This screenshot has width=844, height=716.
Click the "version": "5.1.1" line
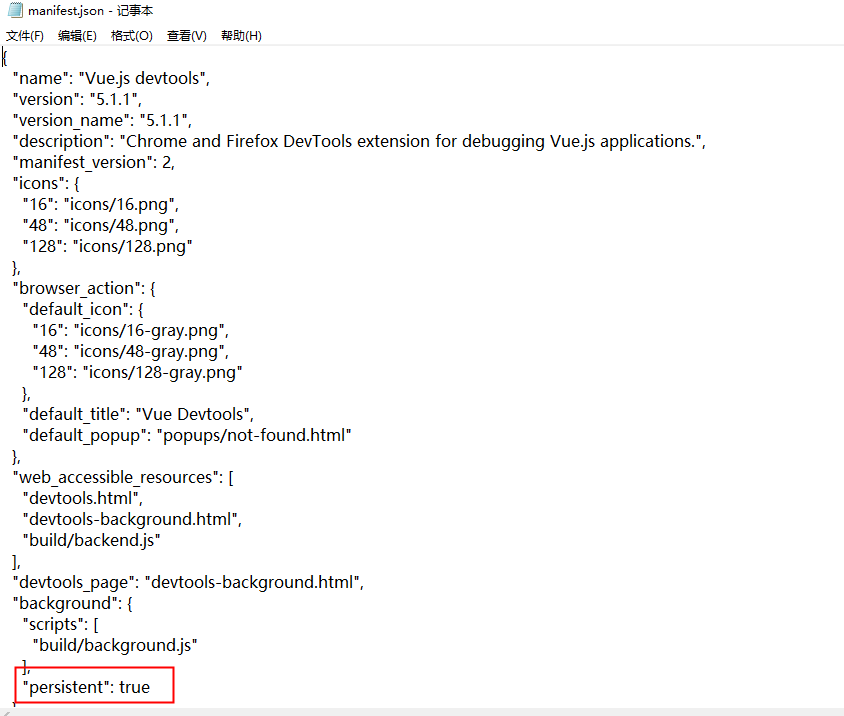pos(78,100)
